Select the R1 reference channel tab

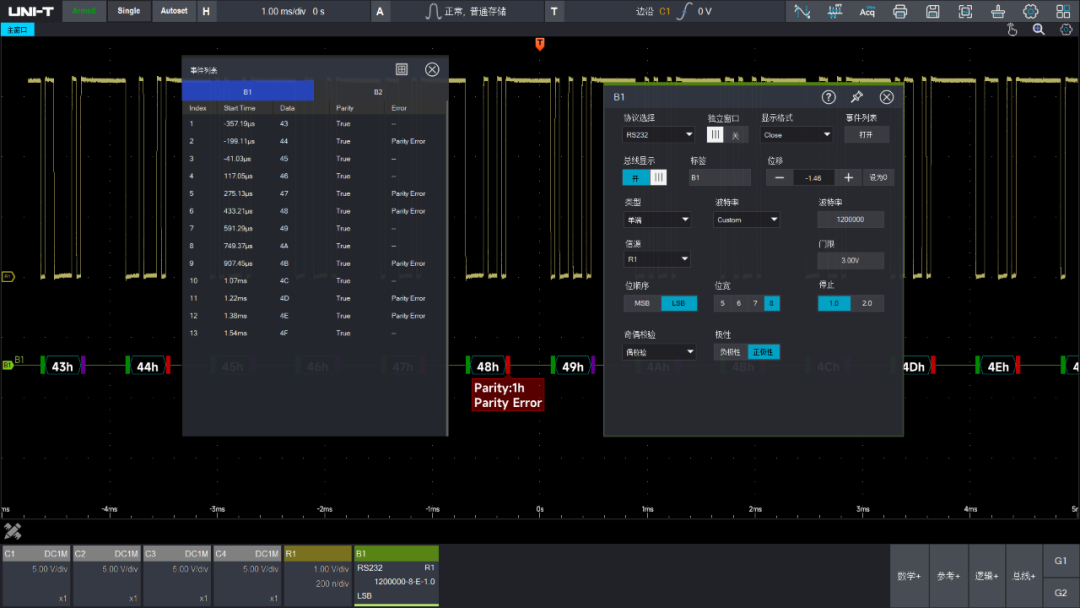click(318, 576)
